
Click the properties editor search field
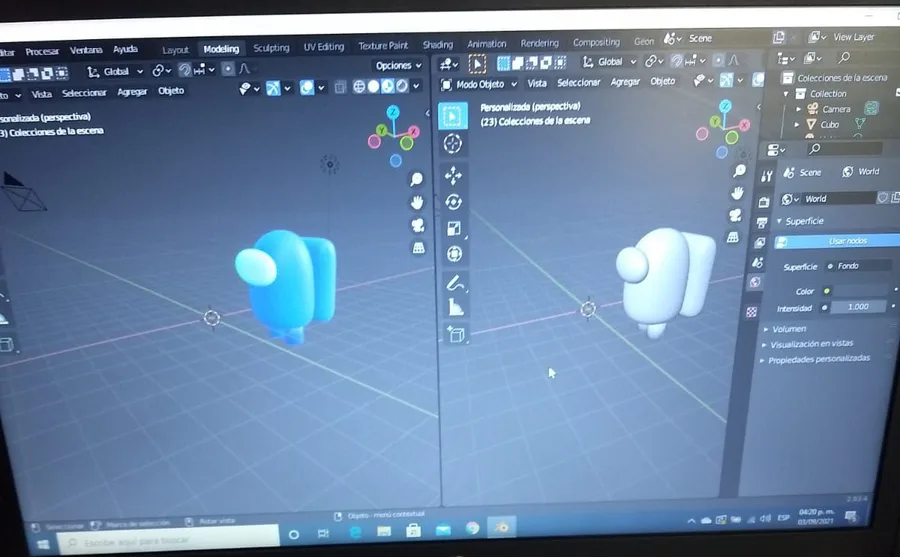pyautogui.click(x=844, y=149)
